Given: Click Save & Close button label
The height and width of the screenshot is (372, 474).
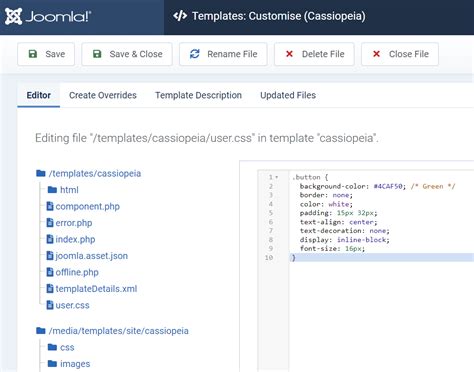Looking at the screenshot, I should coord(136,54).
